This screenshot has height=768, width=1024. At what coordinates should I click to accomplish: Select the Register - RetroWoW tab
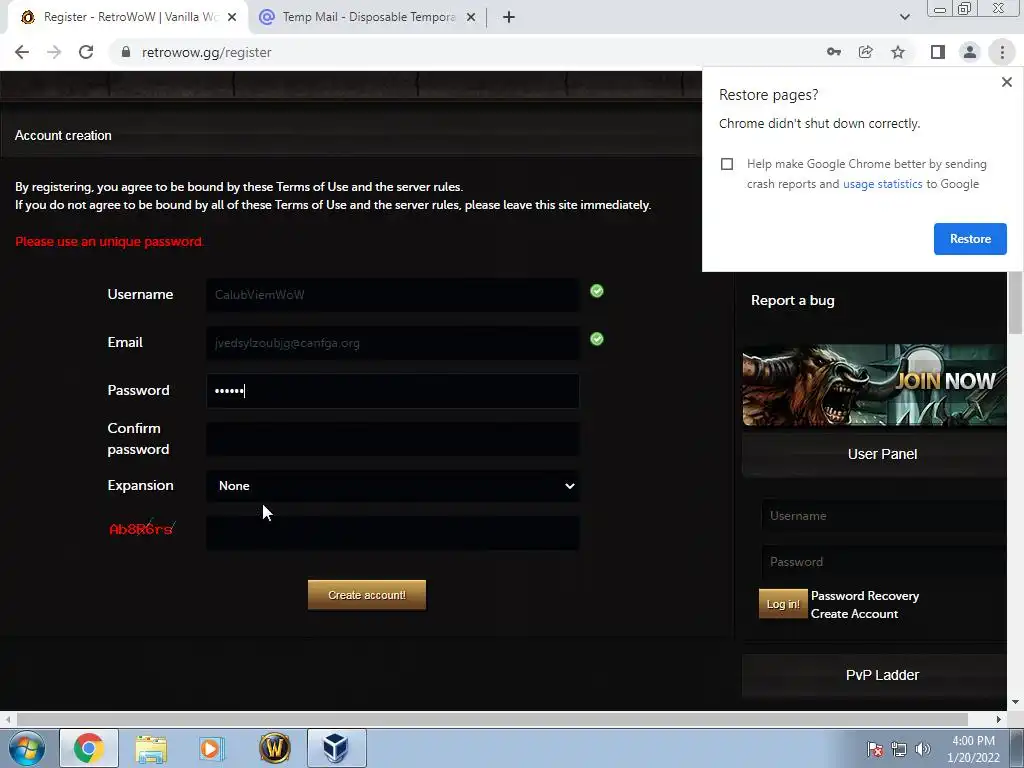127,17
